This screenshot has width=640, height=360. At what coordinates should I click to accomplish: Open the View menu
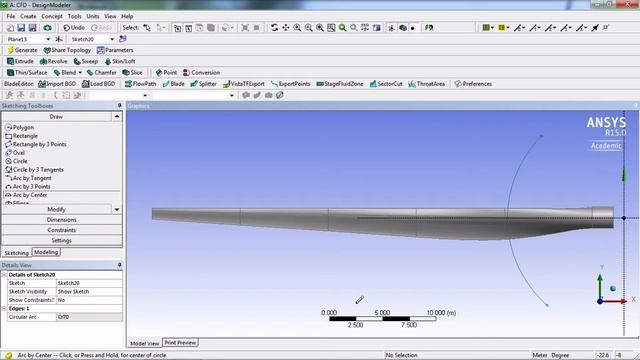tap(110, 16)
